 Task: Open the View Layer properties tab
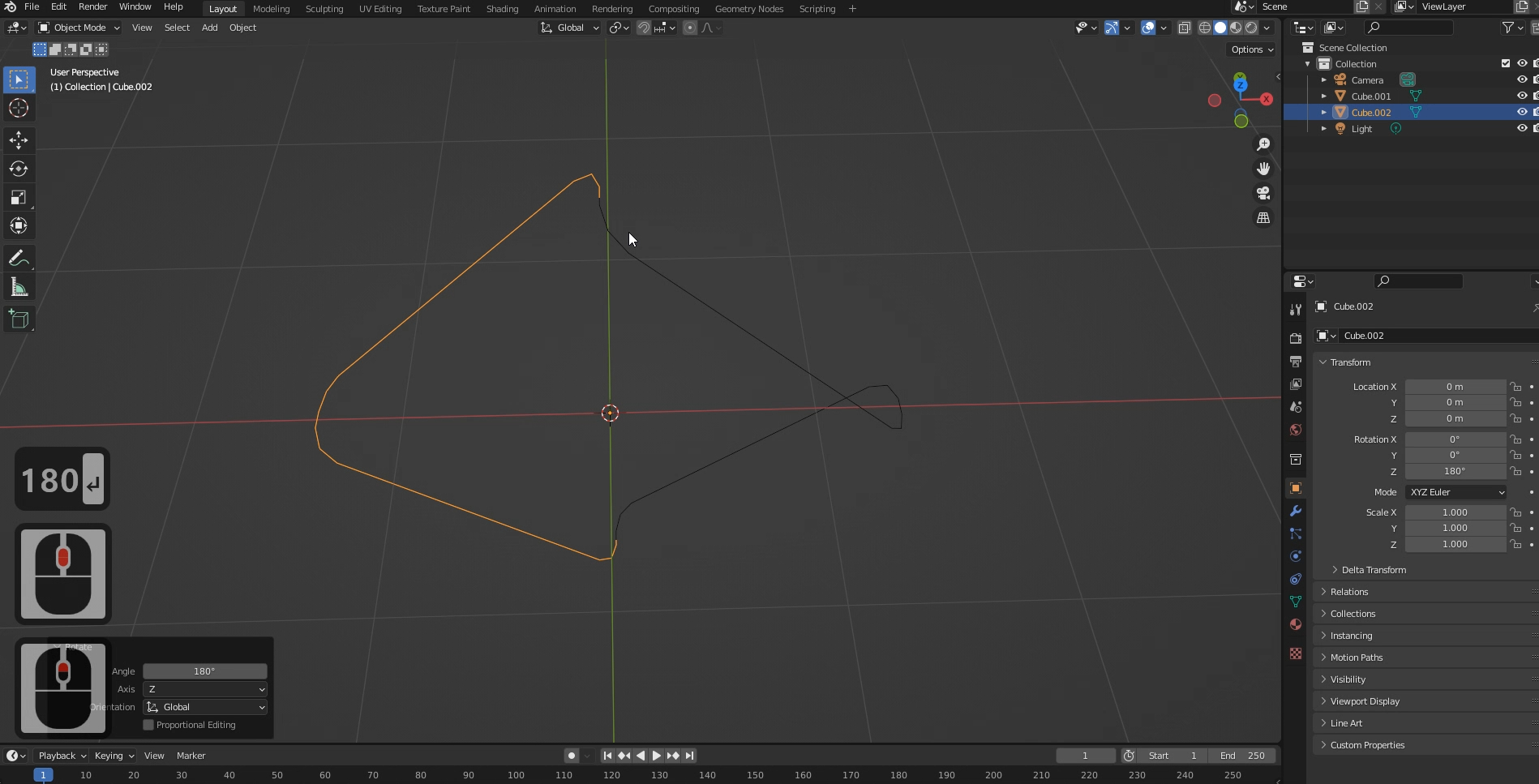pos(1296,383)
